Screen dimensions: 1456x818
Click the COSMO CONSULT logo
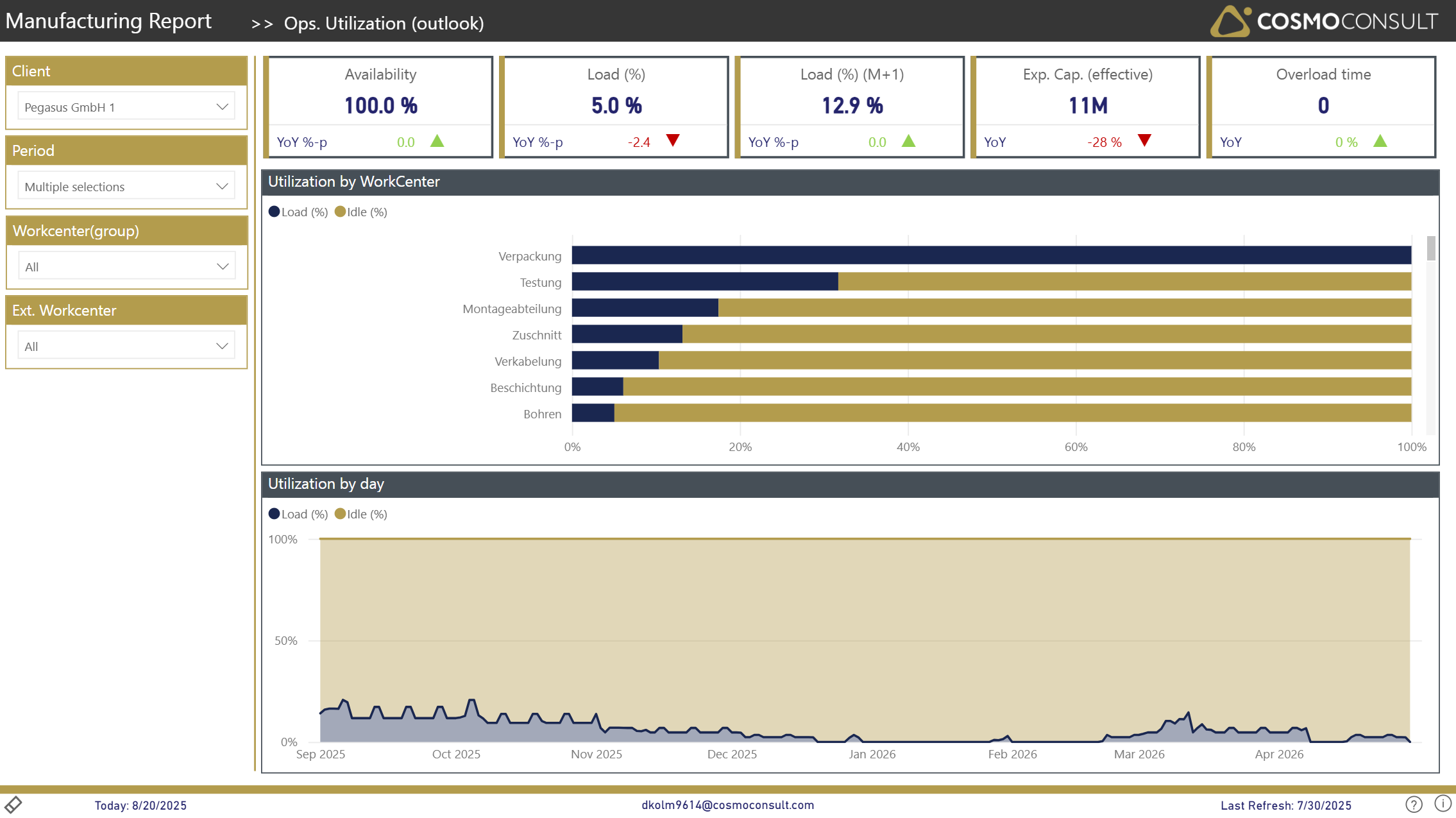coord(1324,21)
